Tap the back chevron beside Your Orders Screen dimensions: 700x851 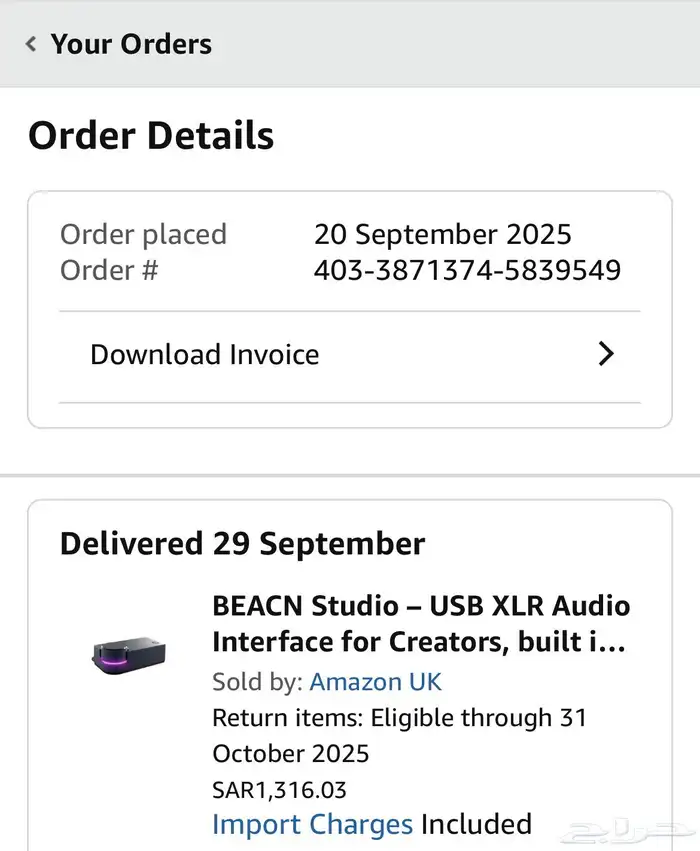click(x=31, y=44)
